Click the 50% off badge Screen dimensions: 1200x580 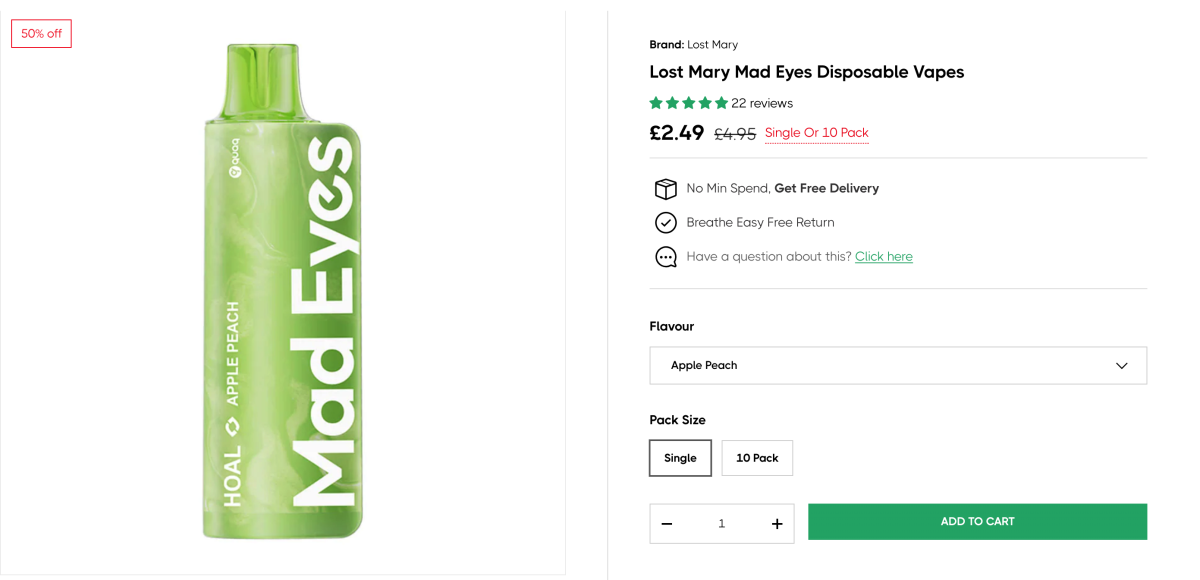click(41, 34)
